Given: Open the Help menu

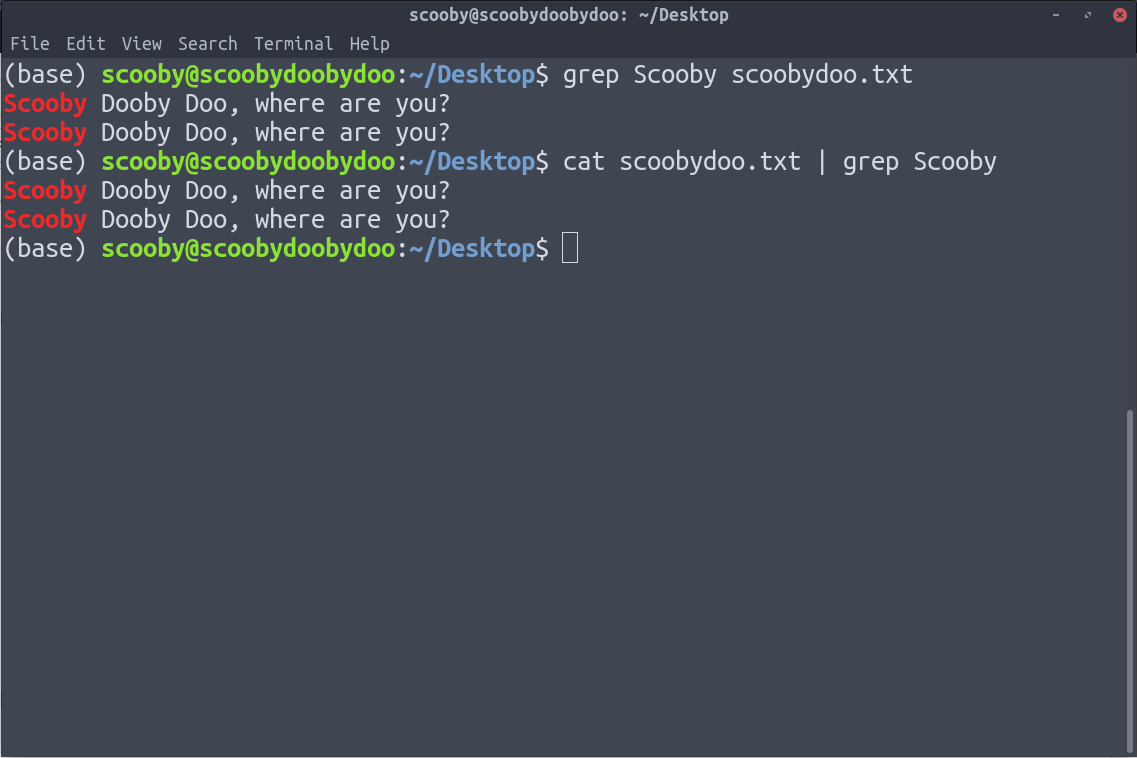Looking at the screenshot, I should [369, 44].
